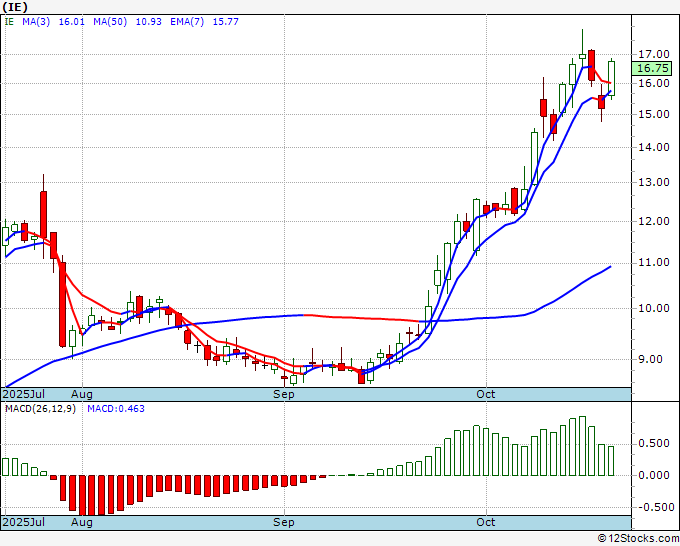Click Sep on the MACD axis

[284, 522]
